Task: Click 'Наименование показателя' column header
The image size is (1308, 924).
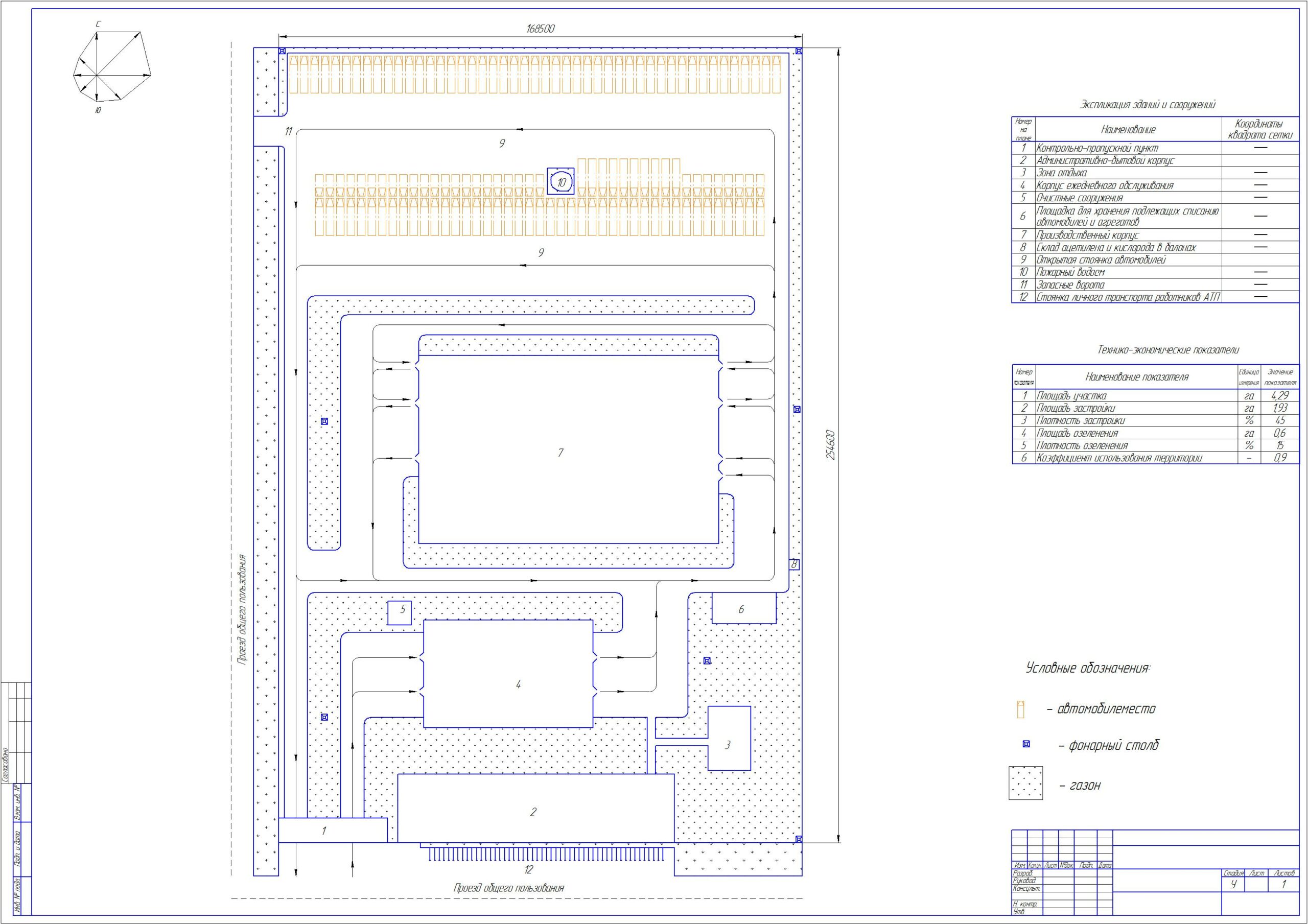Action: pyautogui.click(x=1136, y=377)
